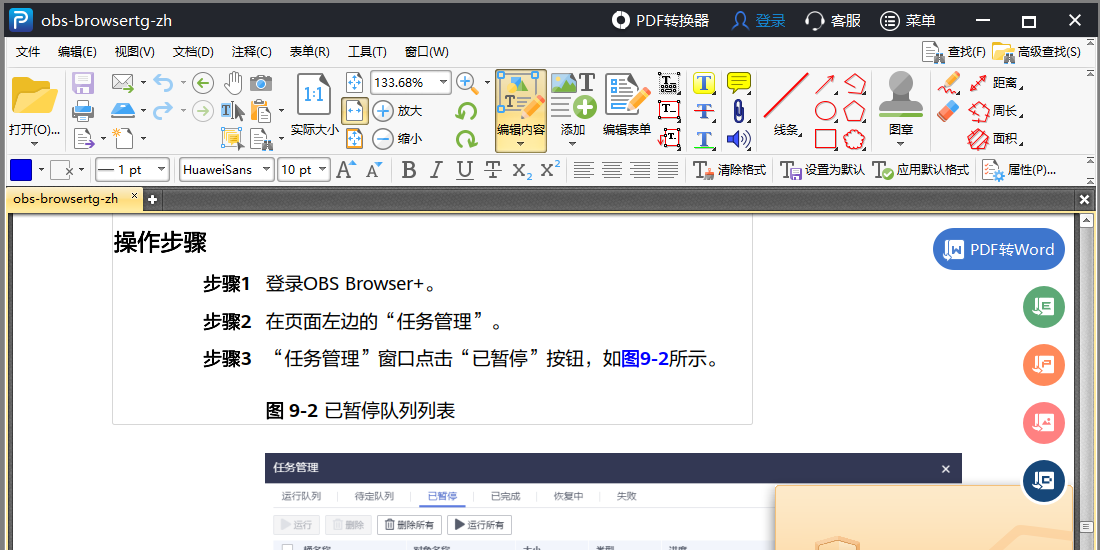1100x550 pixels.
Task: Toggle subscript formatting
Action: pyautogui.click(x=522, y=170)
